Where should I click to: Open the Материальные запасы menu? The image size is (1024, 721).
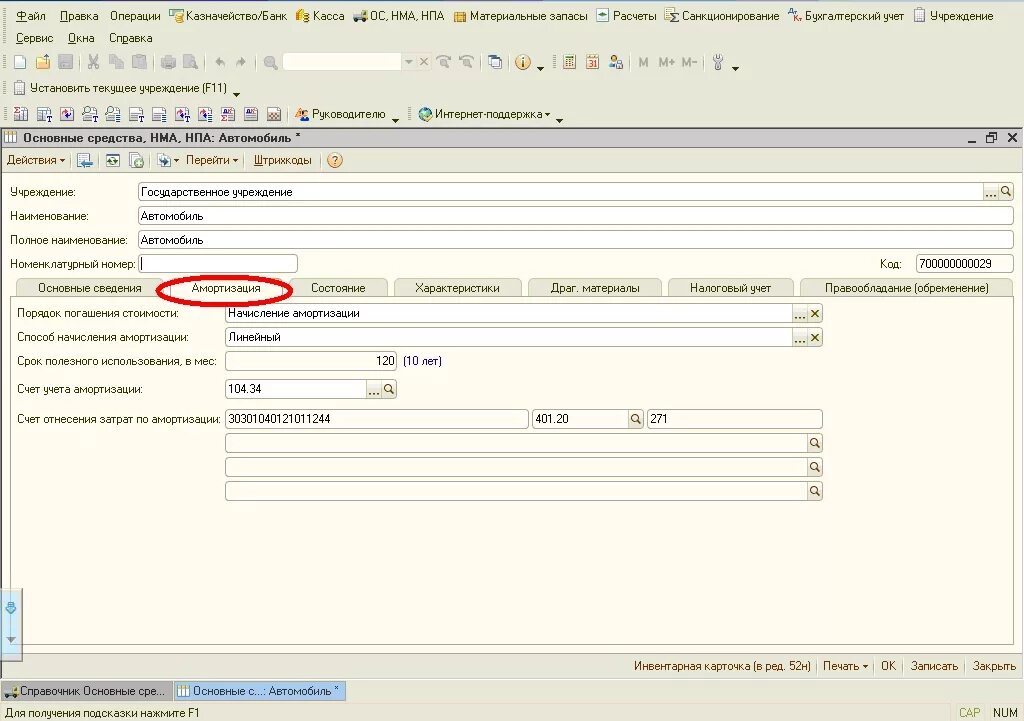click(520, 16)
